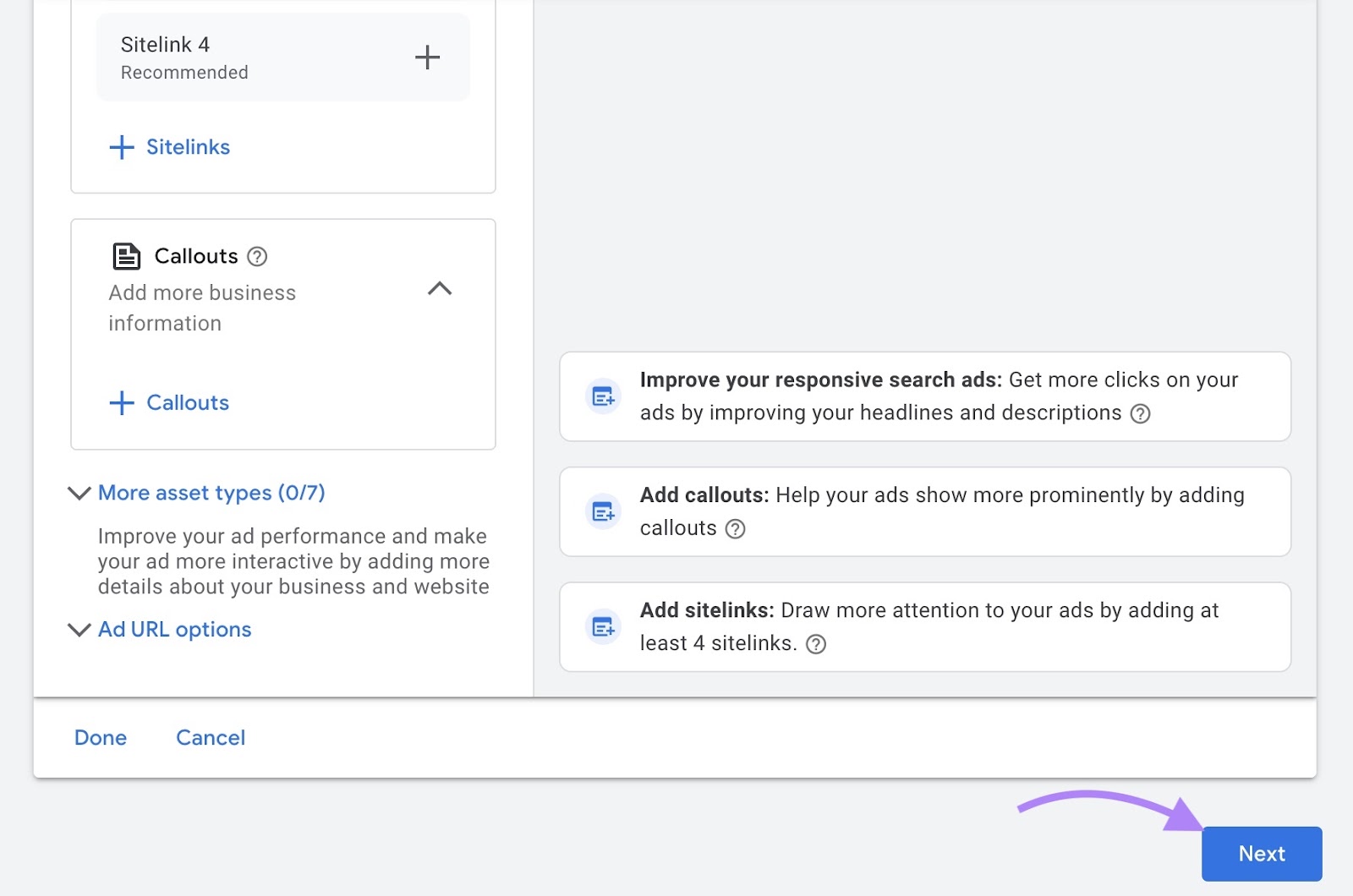
Task: Select the Add sitelinks suggestion card
Action: (x=925, y=626)
